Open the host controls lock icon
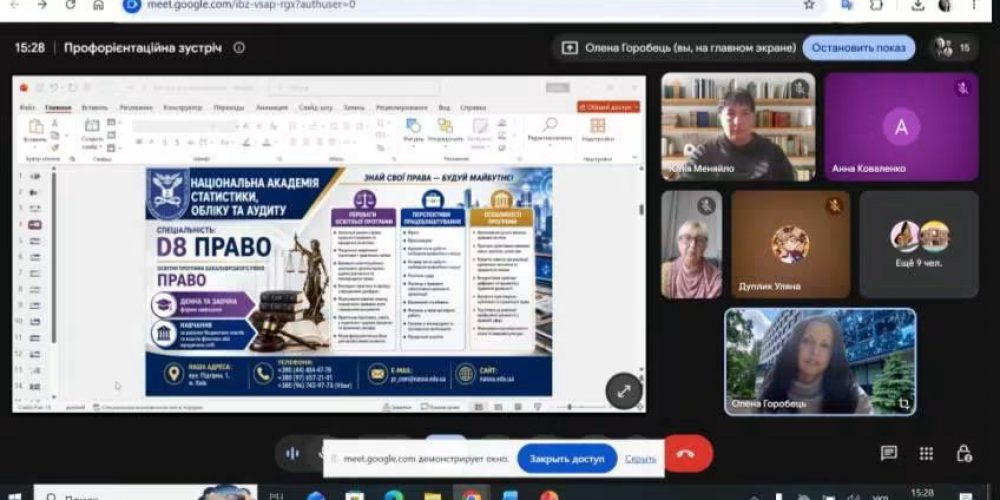 (964, 453)
